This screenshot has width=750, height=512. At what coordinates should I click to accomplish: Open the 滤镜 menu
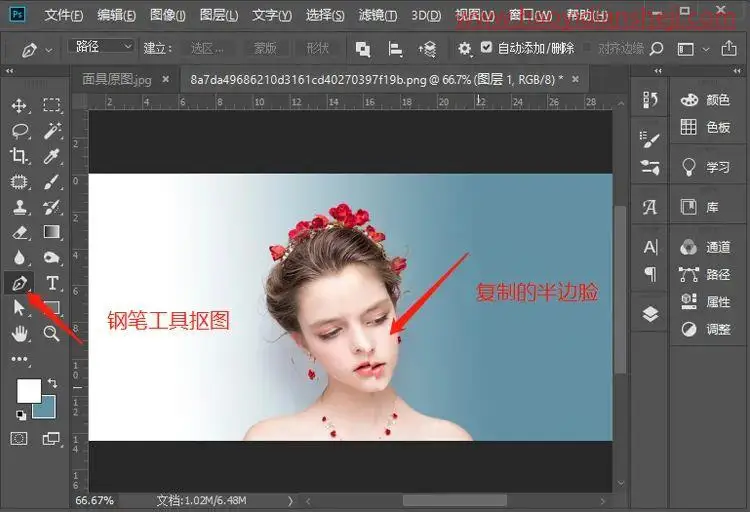tap(377, 15)
